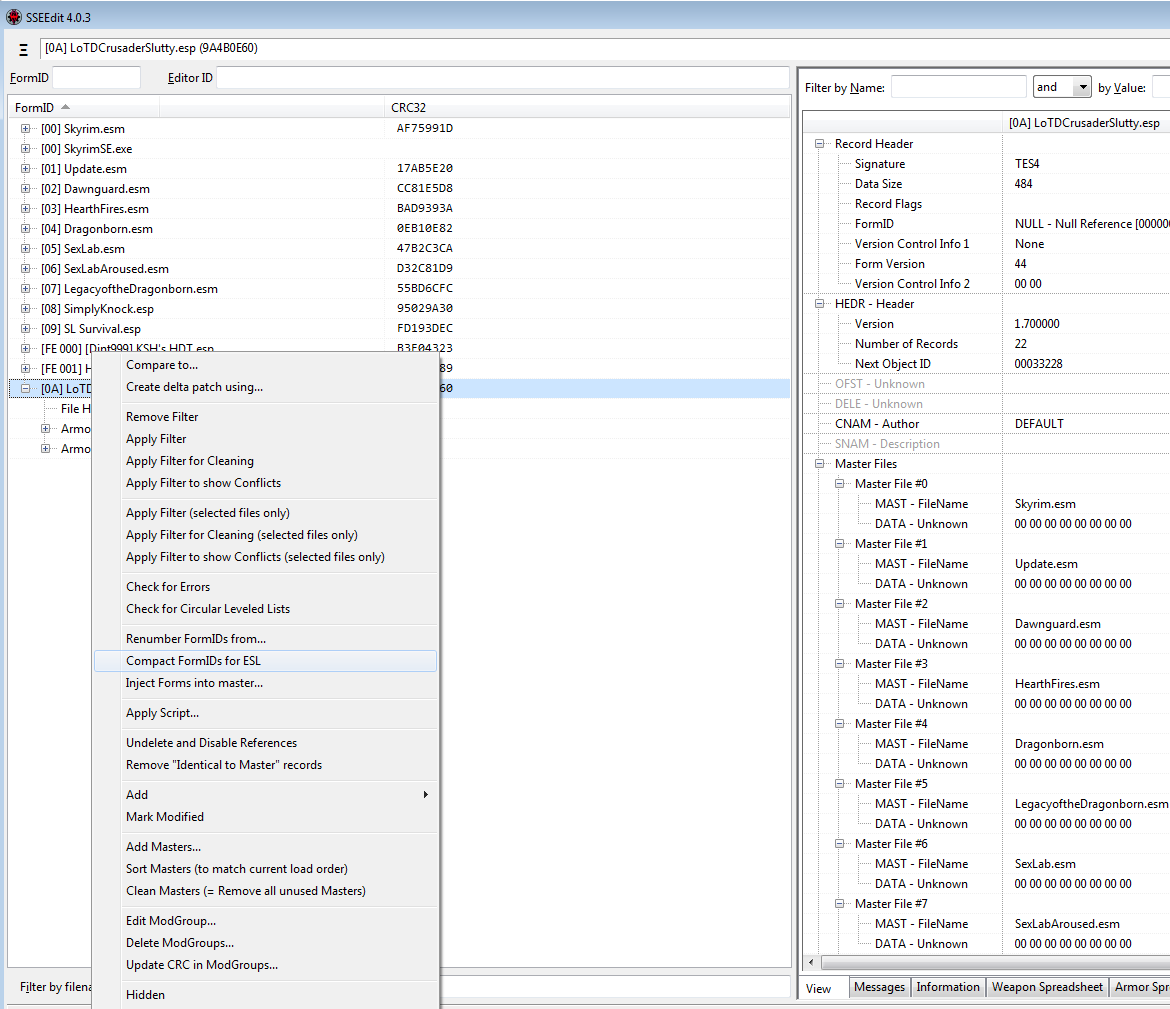Click Compact FormIDs for ESL
This screenshot has height=1009, width=1170.
coord(265,660)
